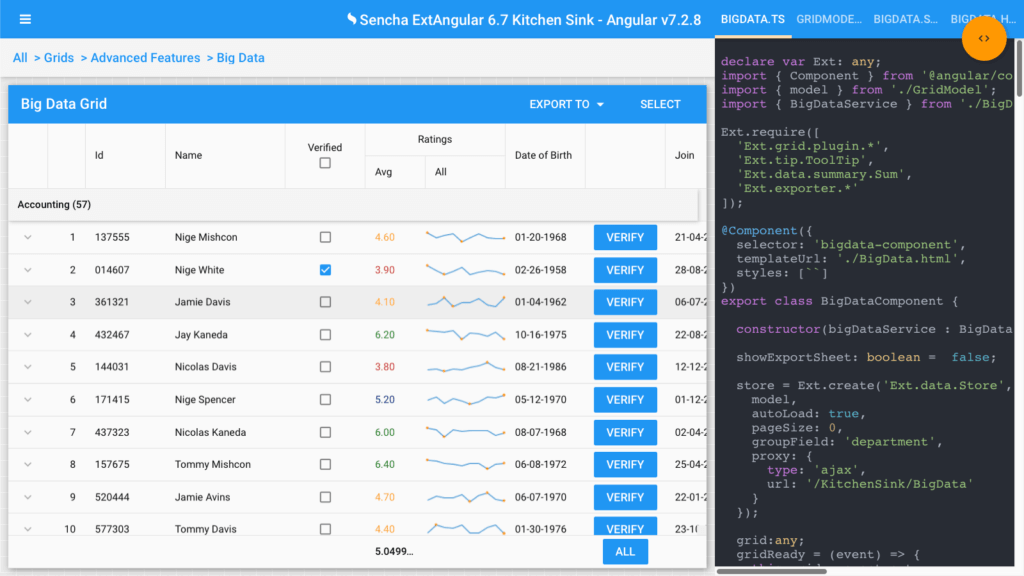Click the Sencha logo in title bar

(x=352, y=19)
